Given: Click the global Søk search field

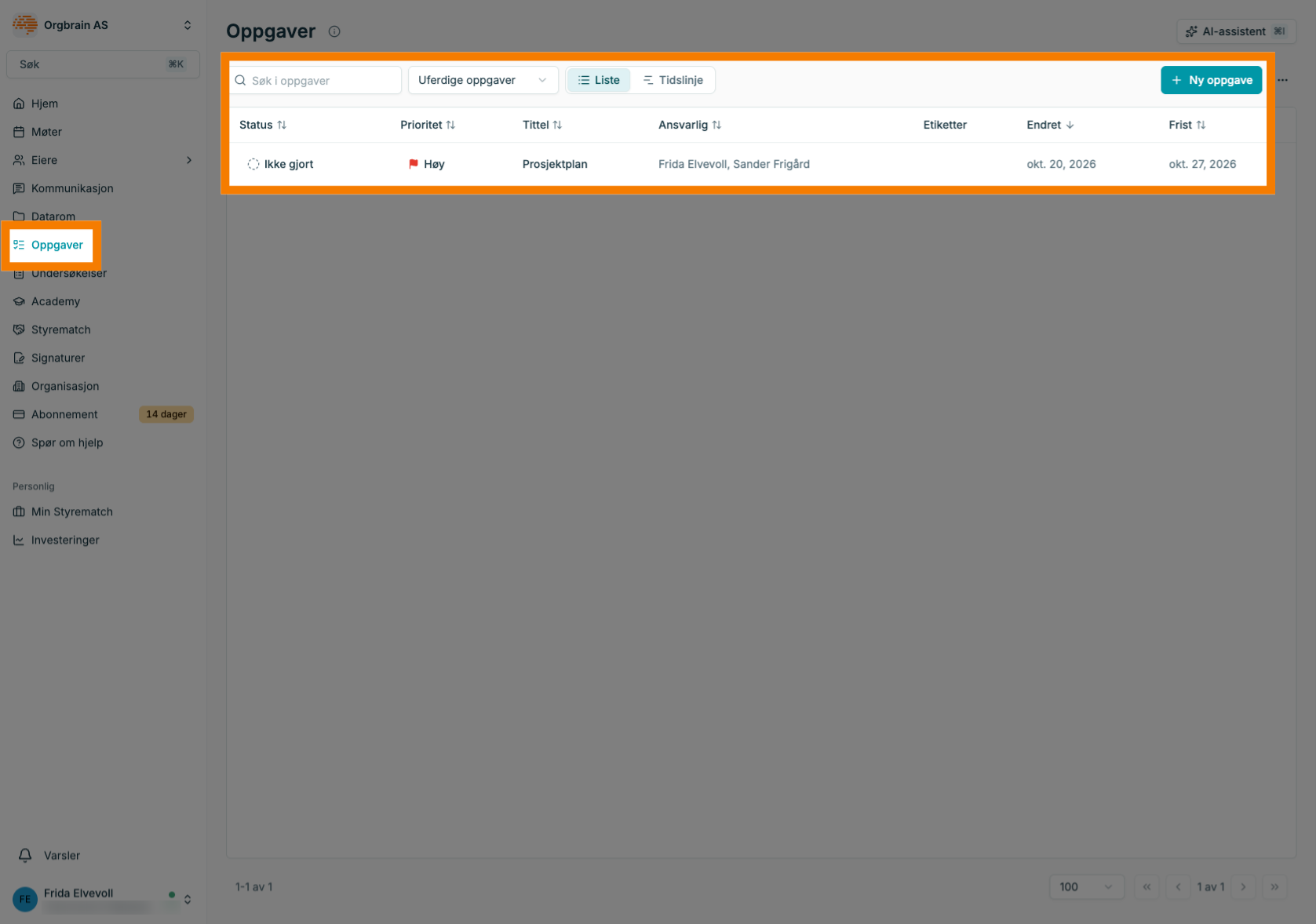Looking at the screenshot, I should coord(103,64).
